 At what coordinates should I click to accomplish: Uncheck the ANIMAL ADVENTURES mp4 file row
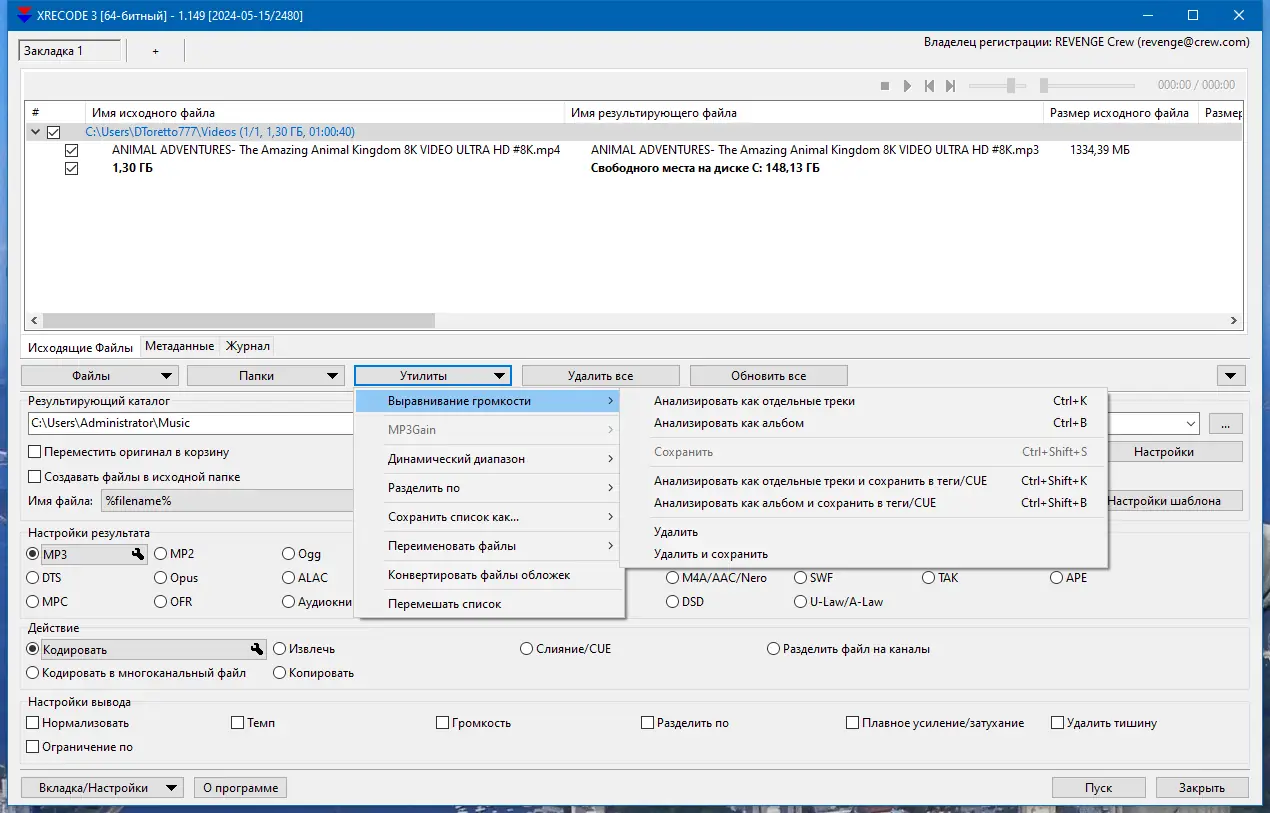pos(71,150)
